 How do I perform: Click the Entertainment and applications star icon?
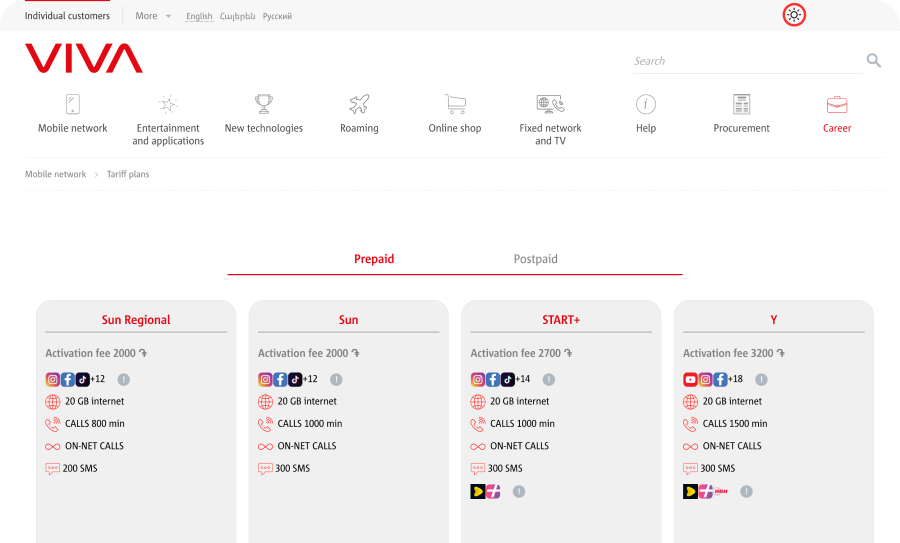(168, 104)
